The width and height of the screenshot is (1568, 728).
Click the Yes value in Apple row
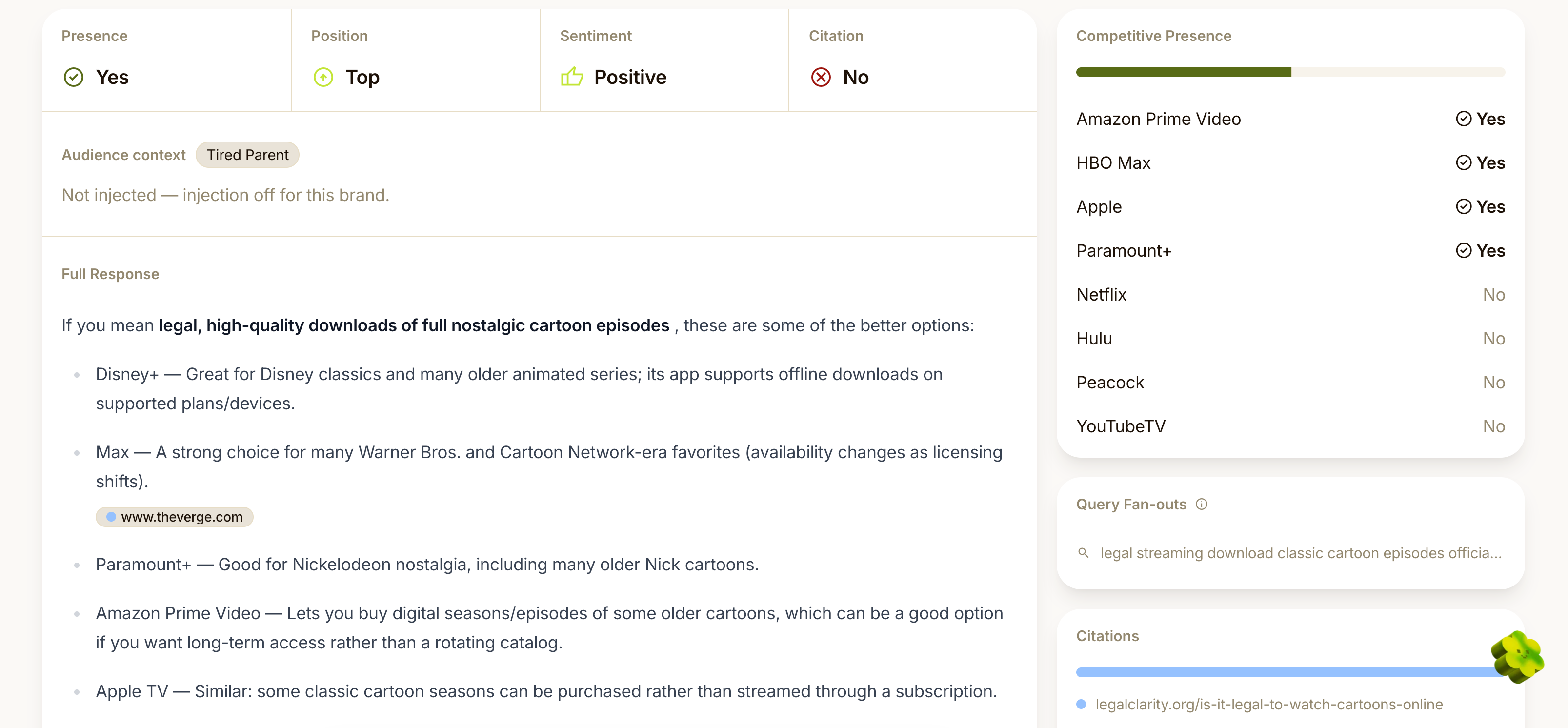click(x=1490, y=206)
